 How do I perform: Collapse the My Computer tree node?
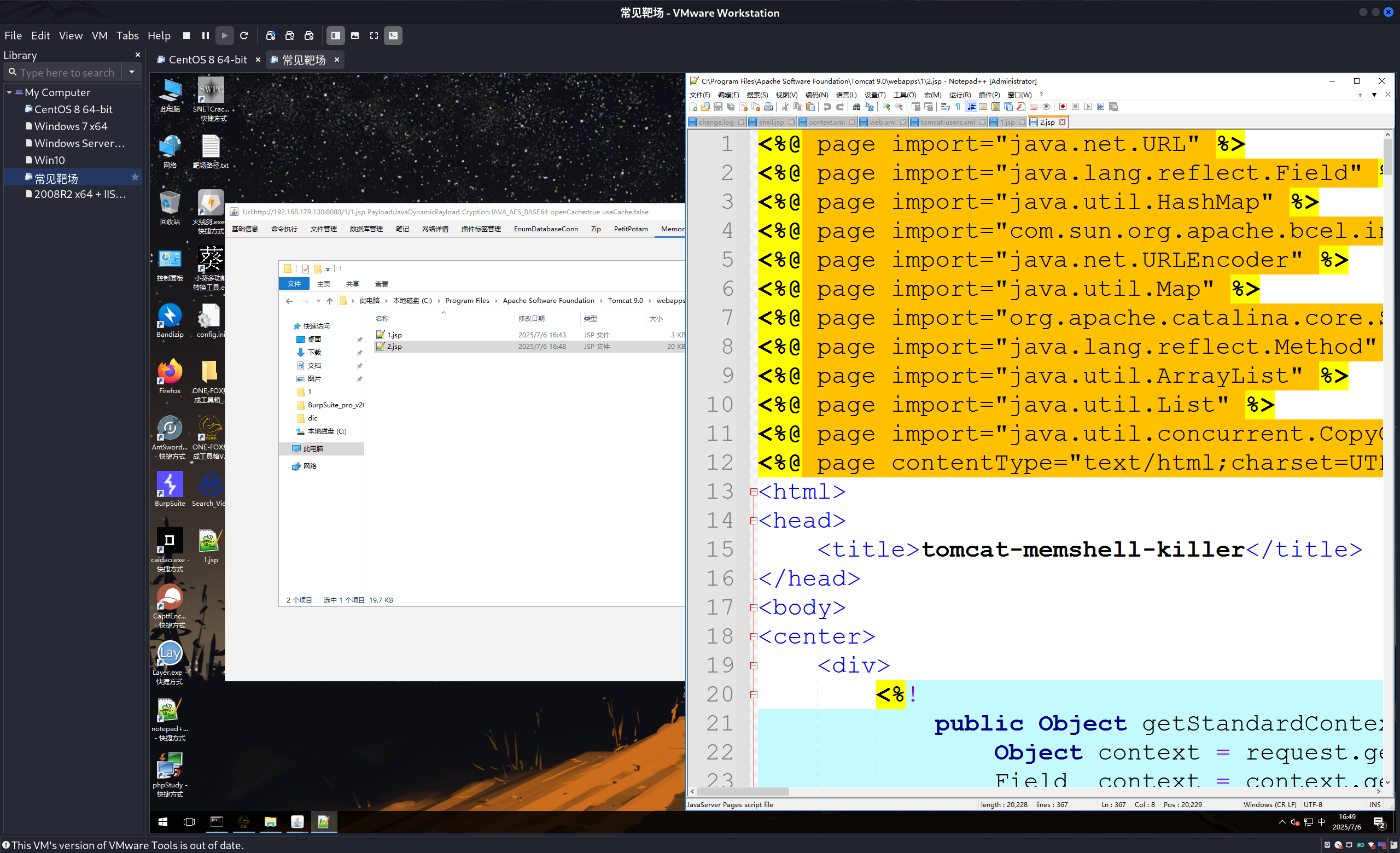(9, 92)
